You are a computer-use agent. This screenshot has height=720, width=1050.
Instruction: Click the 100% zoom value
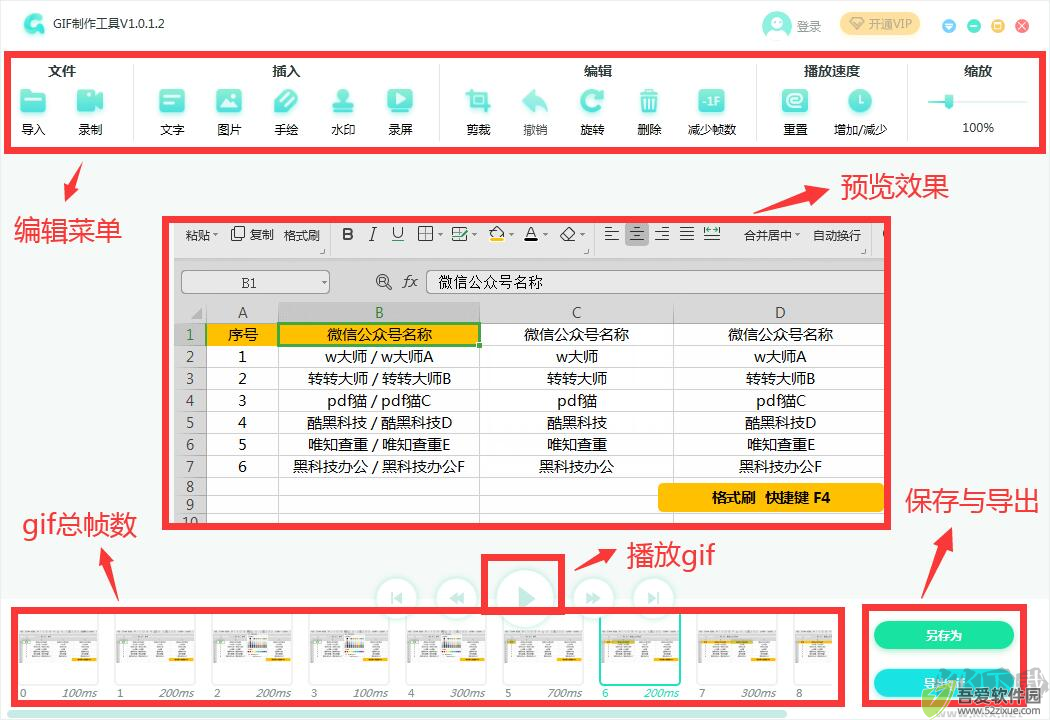(x=978, y=127)
